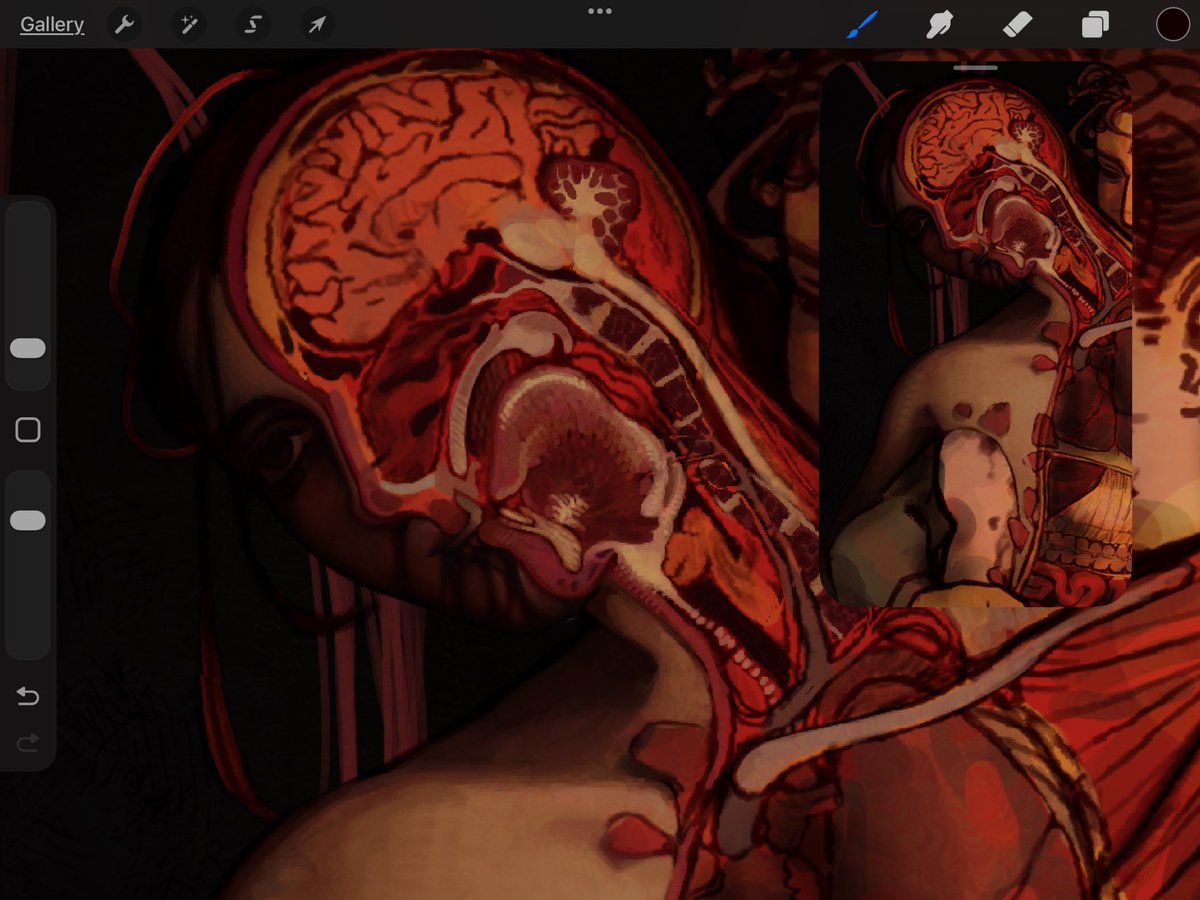1200x900 pixels.
Task: Open the Adjustments magic wand menu
Action: click(188, 25)
